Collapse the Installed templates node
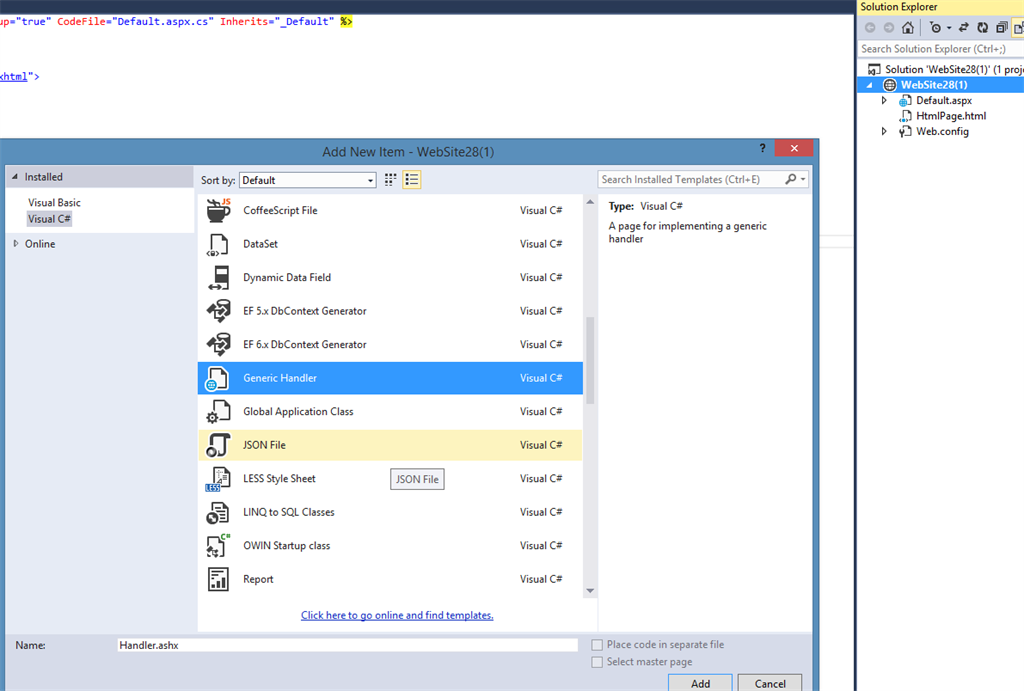 pos(14,176)
